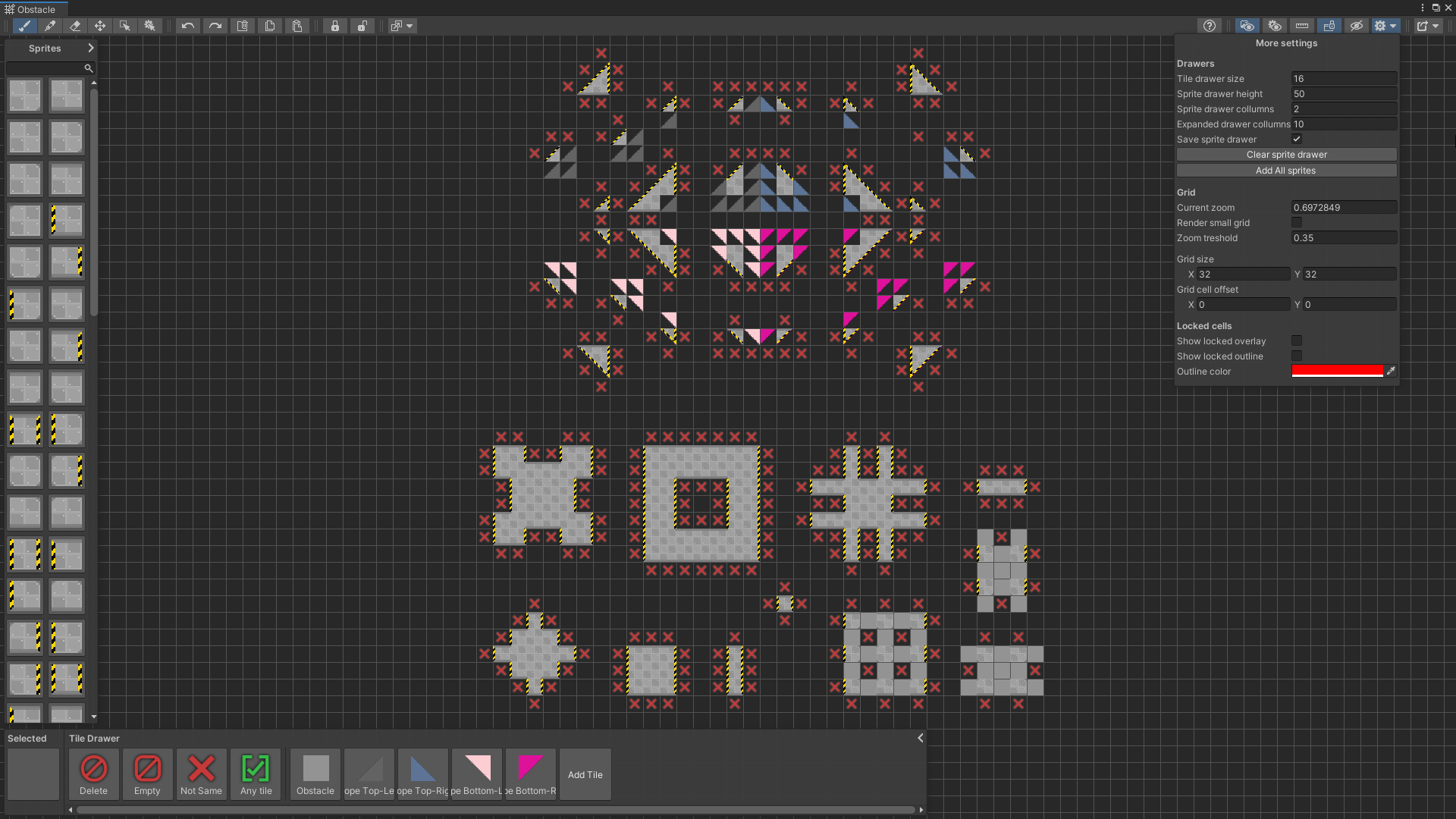This screenshot has height=819, width=1456.
Task: Open the export arrow dropdown
Action: 1427,26
